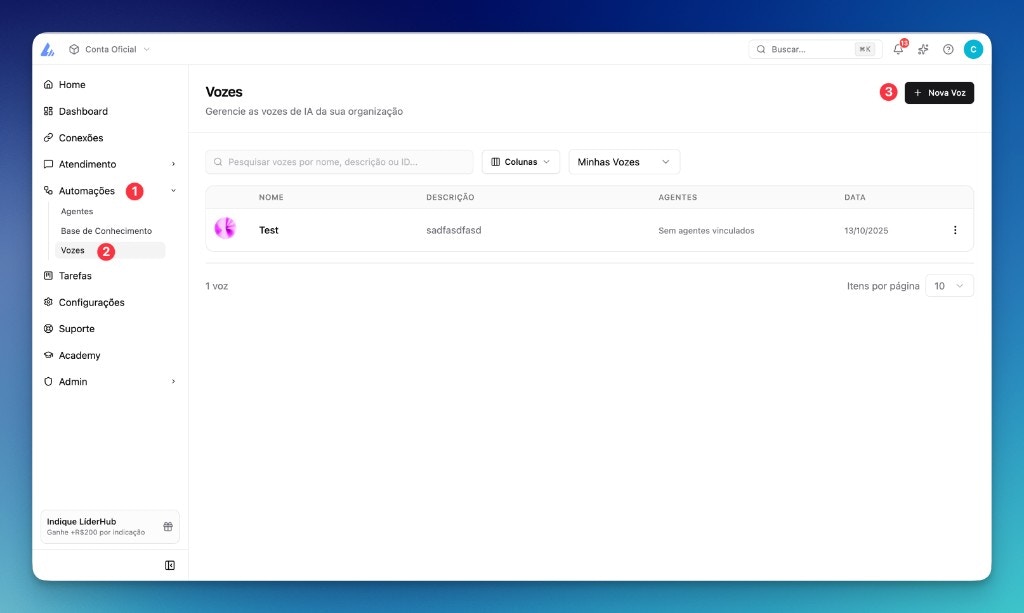The height and width of the screenshot is (613, 1024).
Task: Open the voice named Test
Action: click(x=268, y=230)
